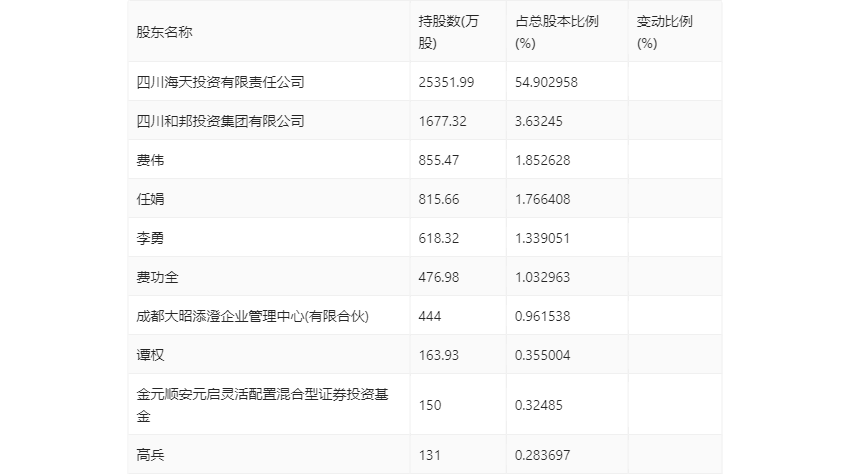The image size is (850, 474).
Task: Click the percentage 0.283697
Action: pyautogui.click(x=543, y=455)
